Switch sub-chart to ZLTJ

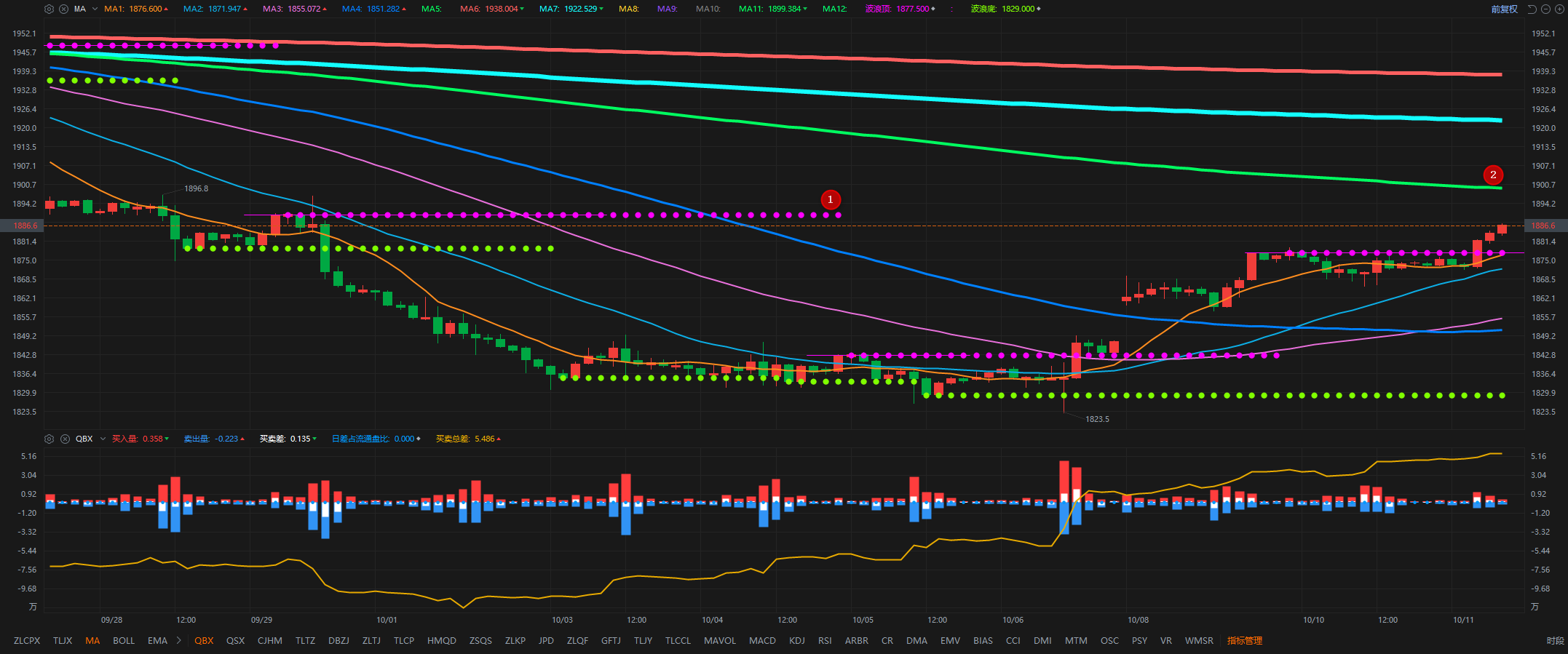pyautogui.click(x=371, y=640)
